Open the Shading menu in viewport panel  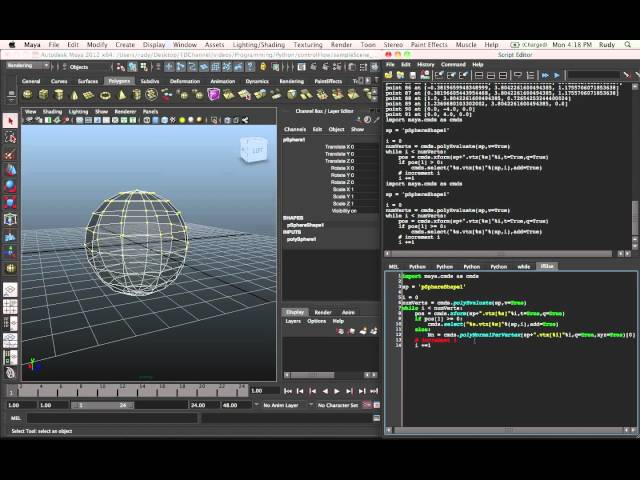click(x=52, y=111)
